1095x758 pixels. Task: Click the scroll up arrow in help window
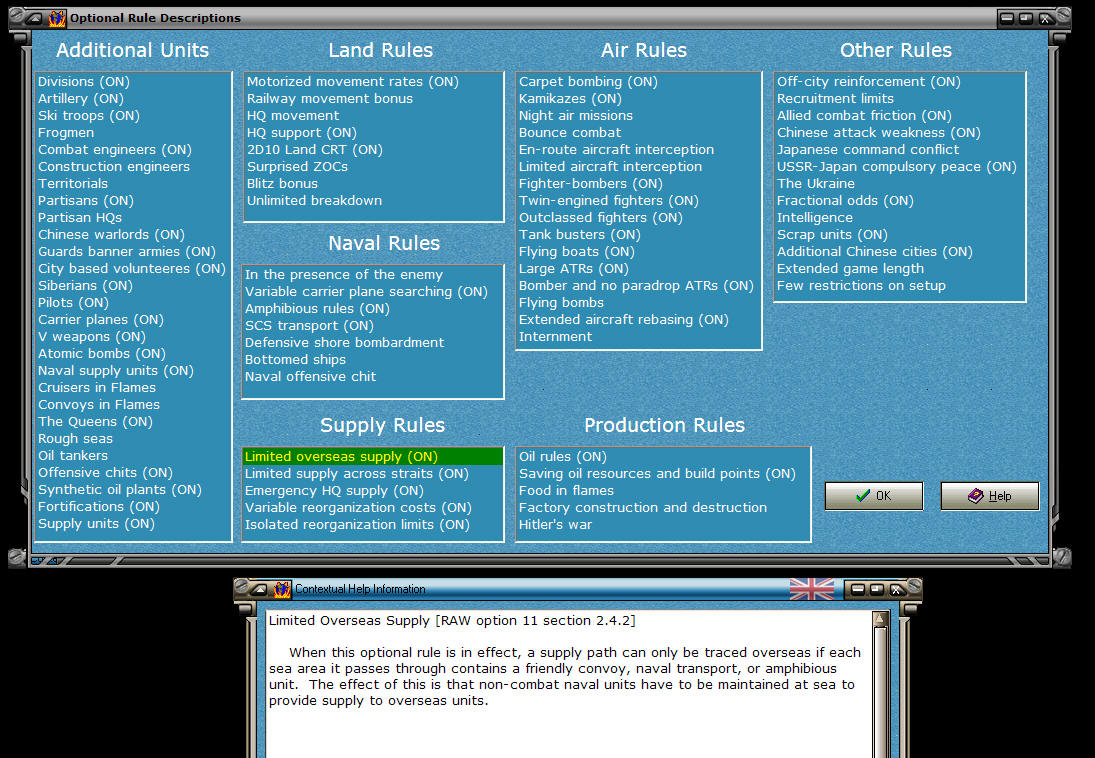(880, 619)
